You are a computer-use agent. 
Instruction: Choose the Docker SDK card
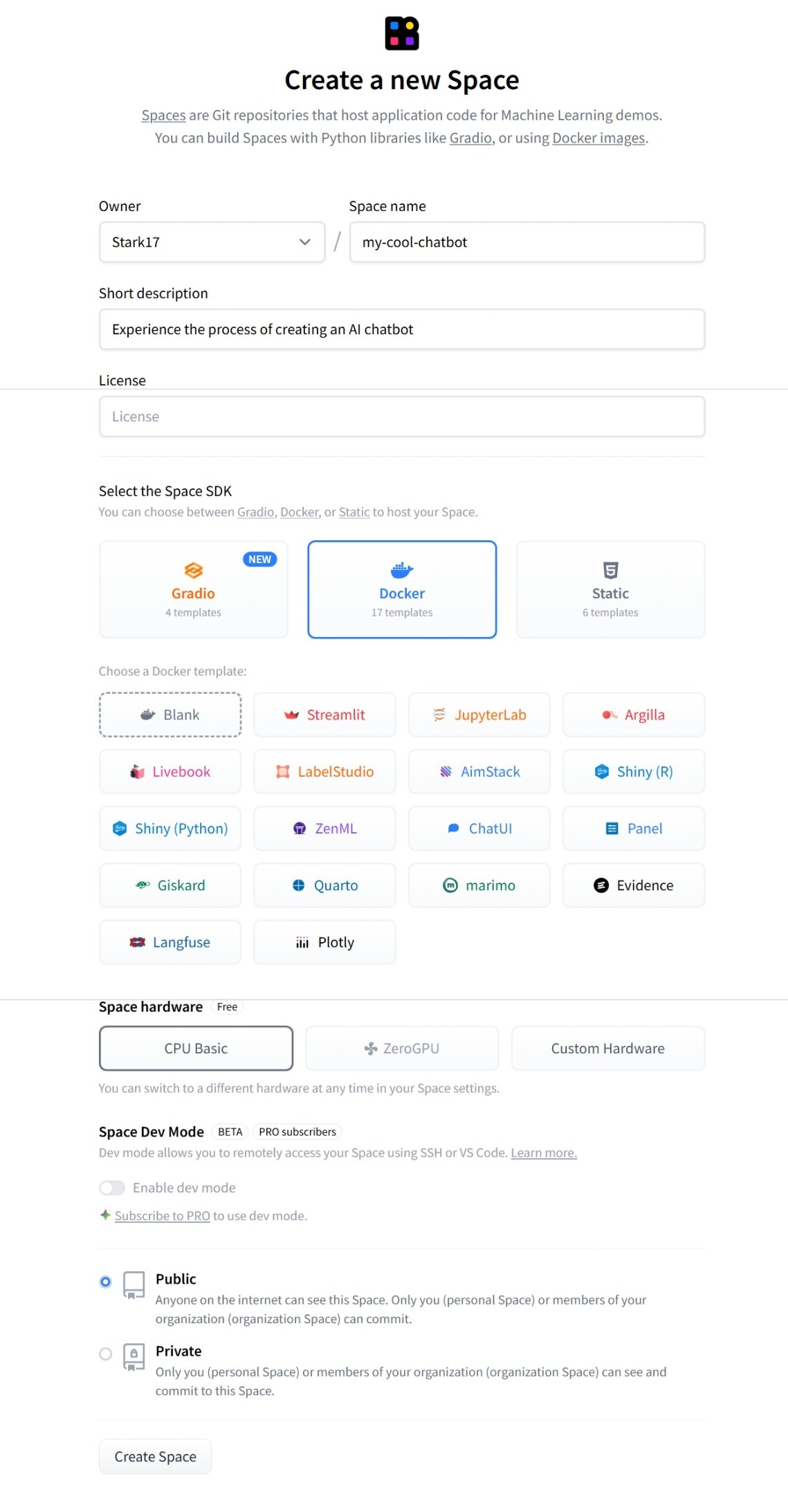[x=402, y=589]
